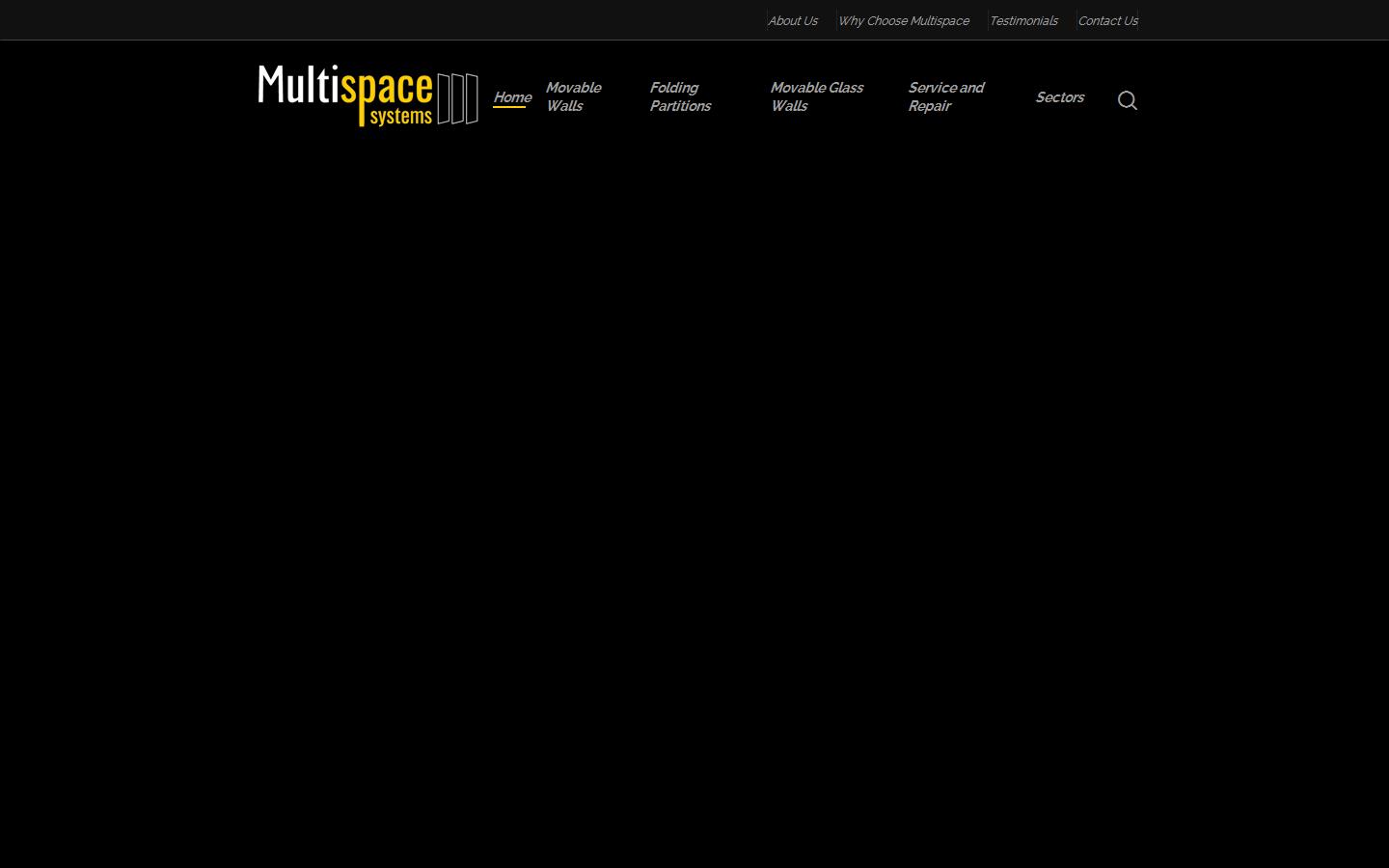Click the folding panels graphic in the logo

[x=458, y=98]
